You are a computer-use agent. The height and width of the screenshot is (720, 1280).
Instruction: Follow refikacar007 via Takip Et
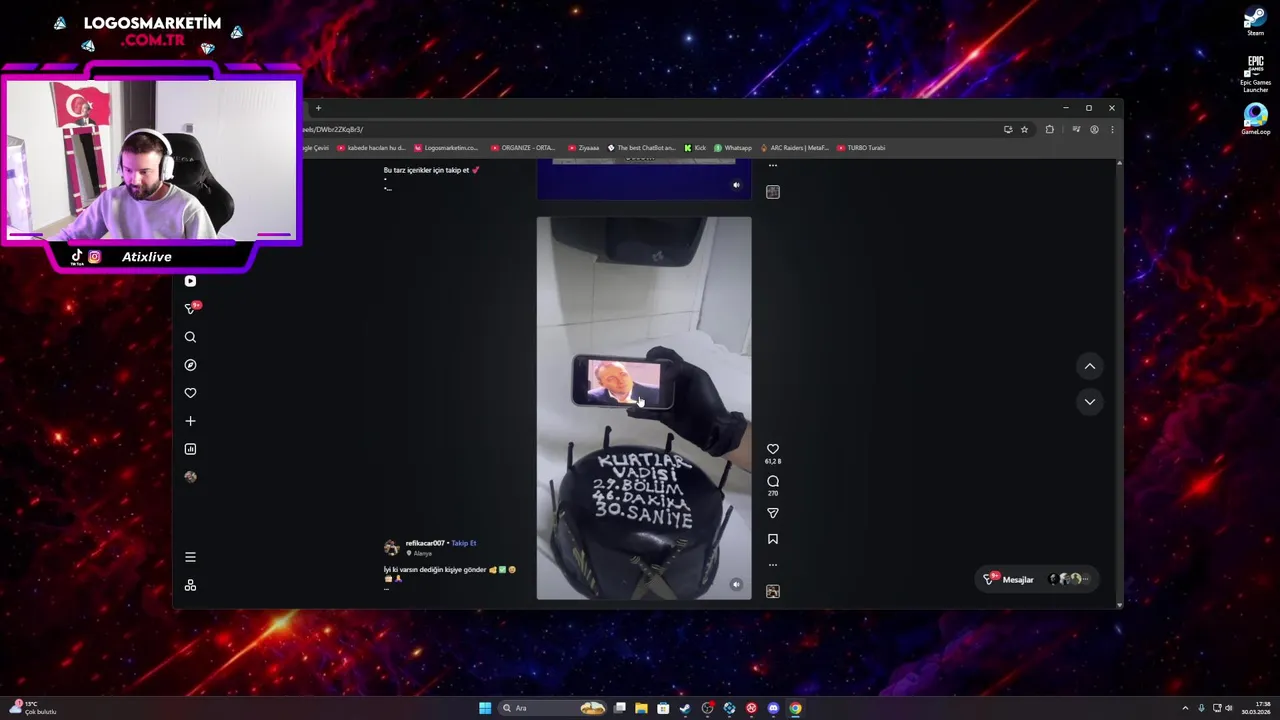[x=464, y=543]
